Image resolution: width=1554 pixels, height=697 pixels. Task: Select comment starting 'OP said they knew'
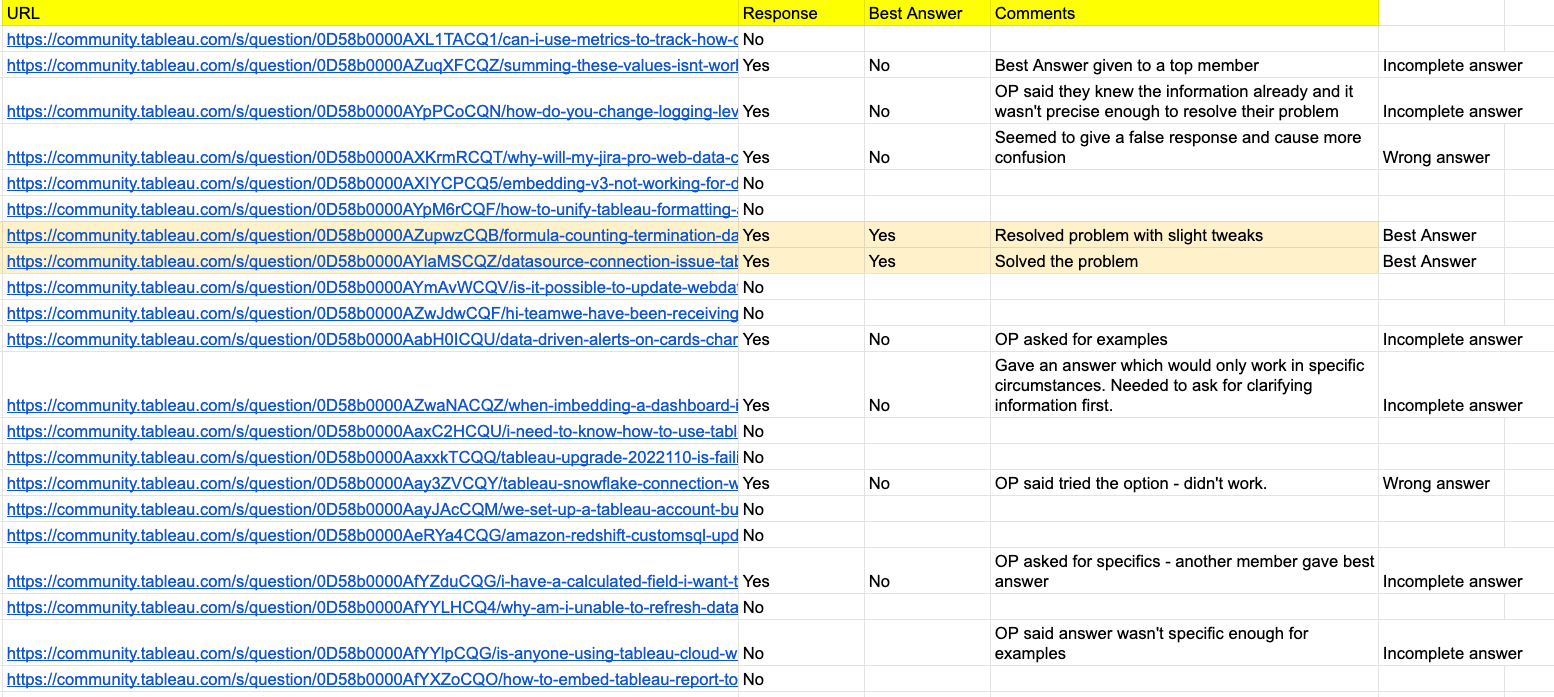tap(1185, 101)
